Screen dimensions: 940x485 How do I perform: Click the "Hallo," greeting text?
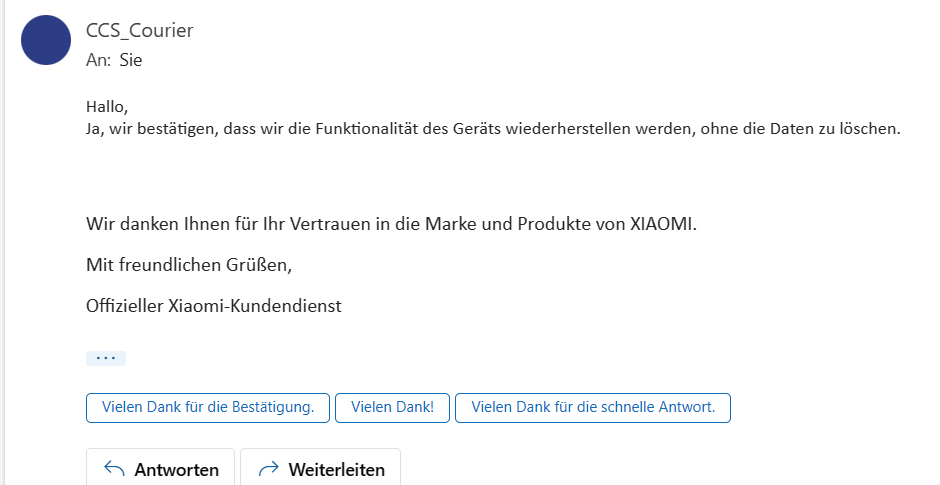tap(108, 107)
